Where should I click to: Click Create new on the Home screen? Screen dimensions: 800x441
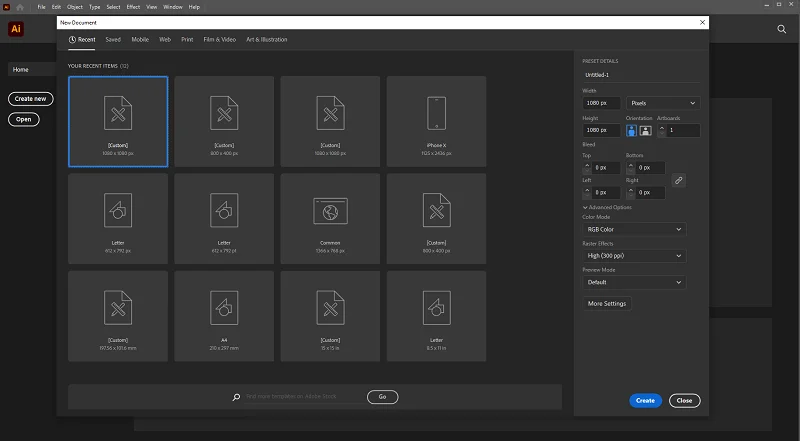click(x=31, y=99)
